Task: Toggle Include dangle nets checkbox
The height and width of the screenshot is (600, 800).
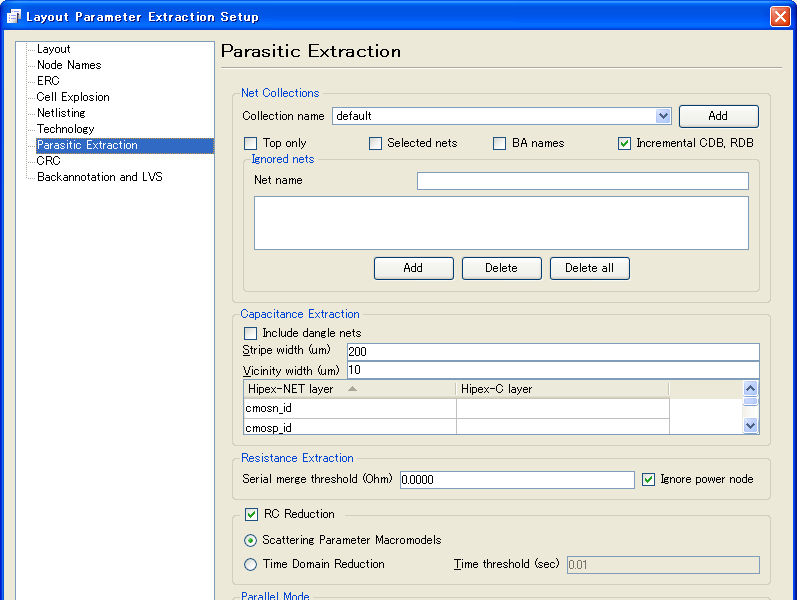Action: [x=251, y=333]
